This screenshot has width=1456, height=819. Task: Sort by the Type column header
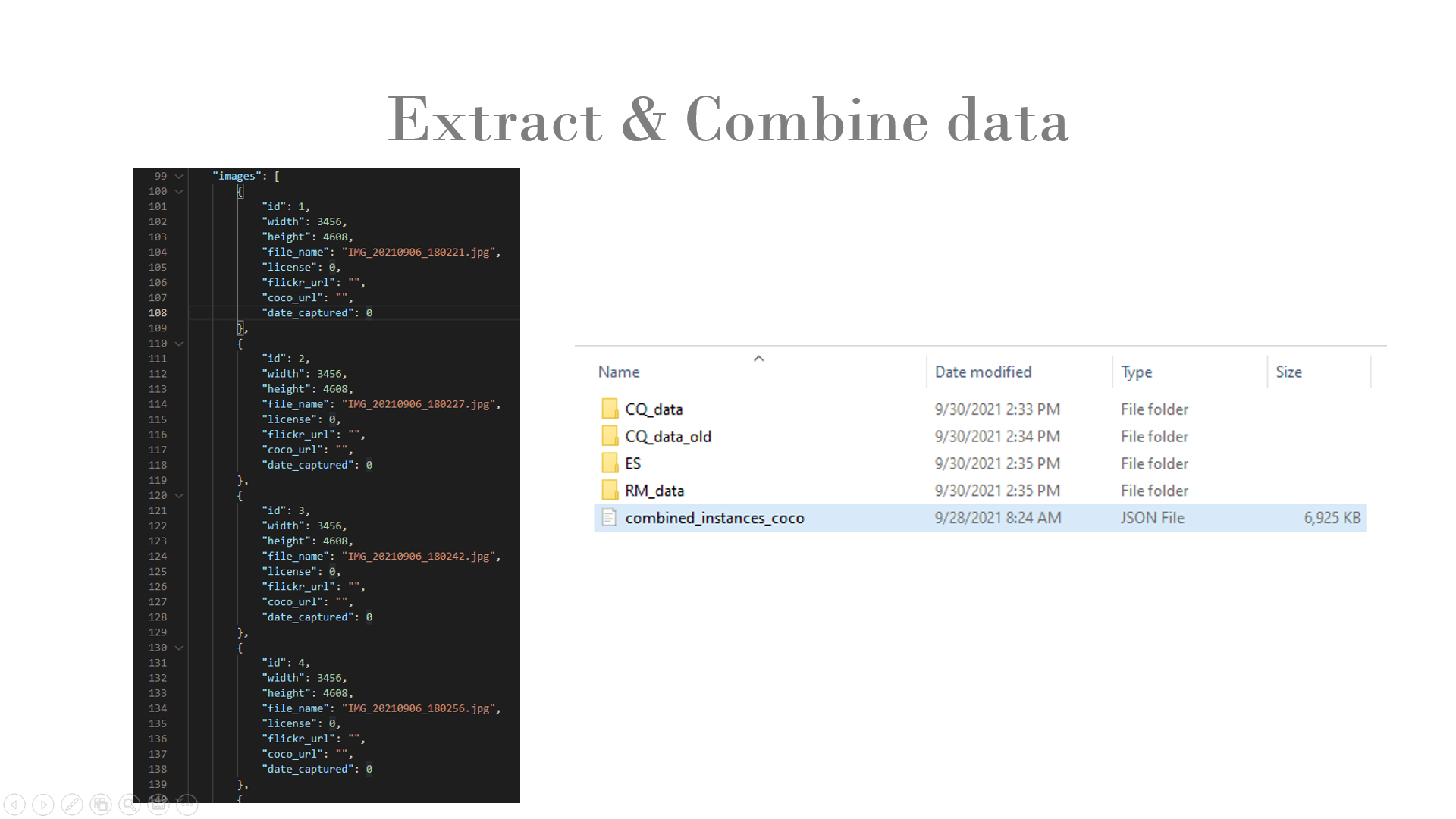coord(1136,372)
